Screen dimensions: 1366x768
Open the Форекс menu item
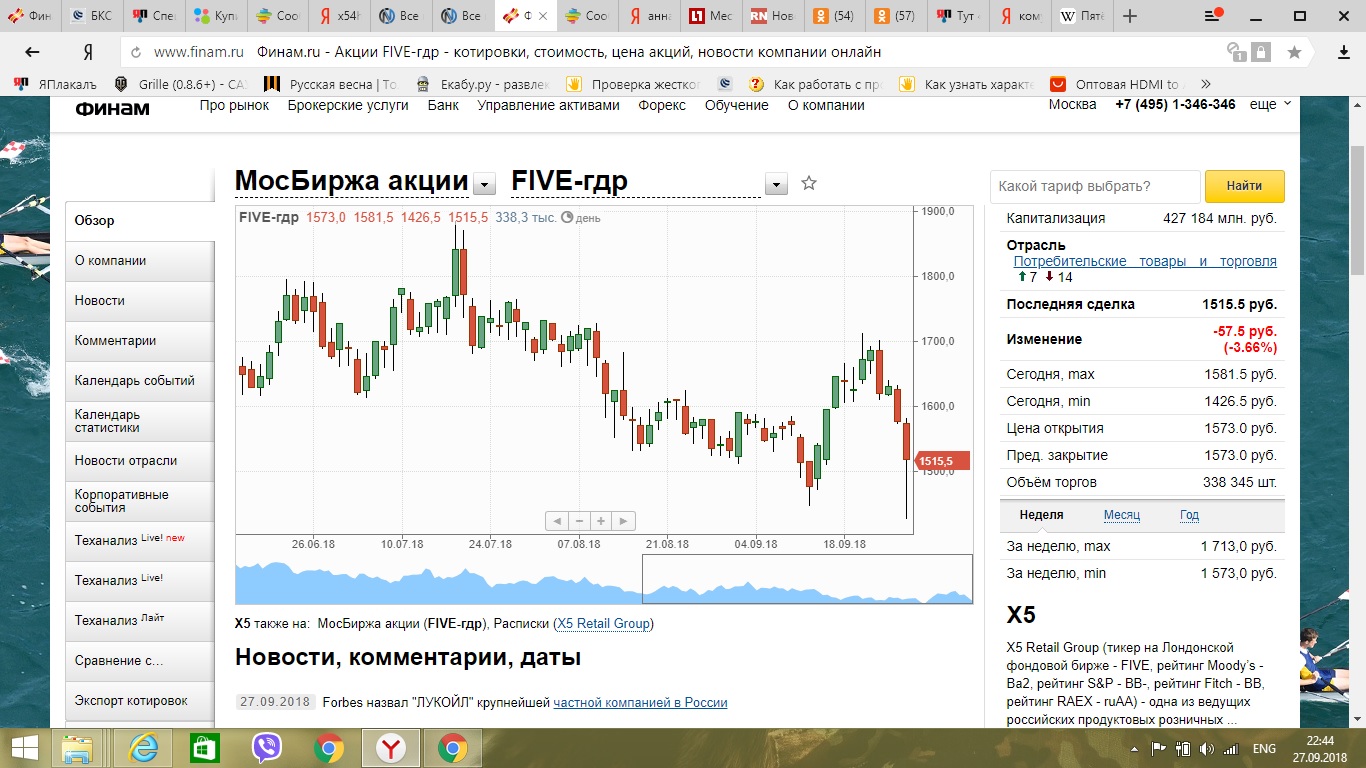[662, 105]
